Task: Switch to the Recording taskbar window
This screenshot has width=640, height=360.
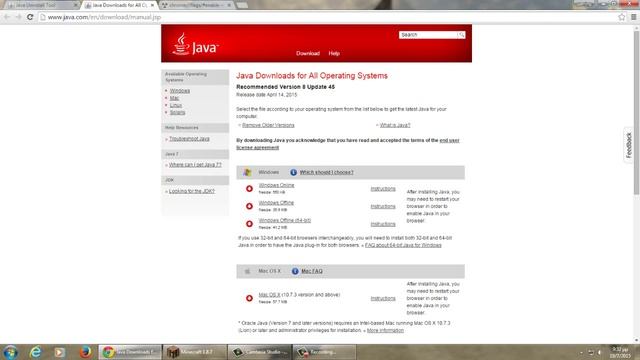Action: 324,352
